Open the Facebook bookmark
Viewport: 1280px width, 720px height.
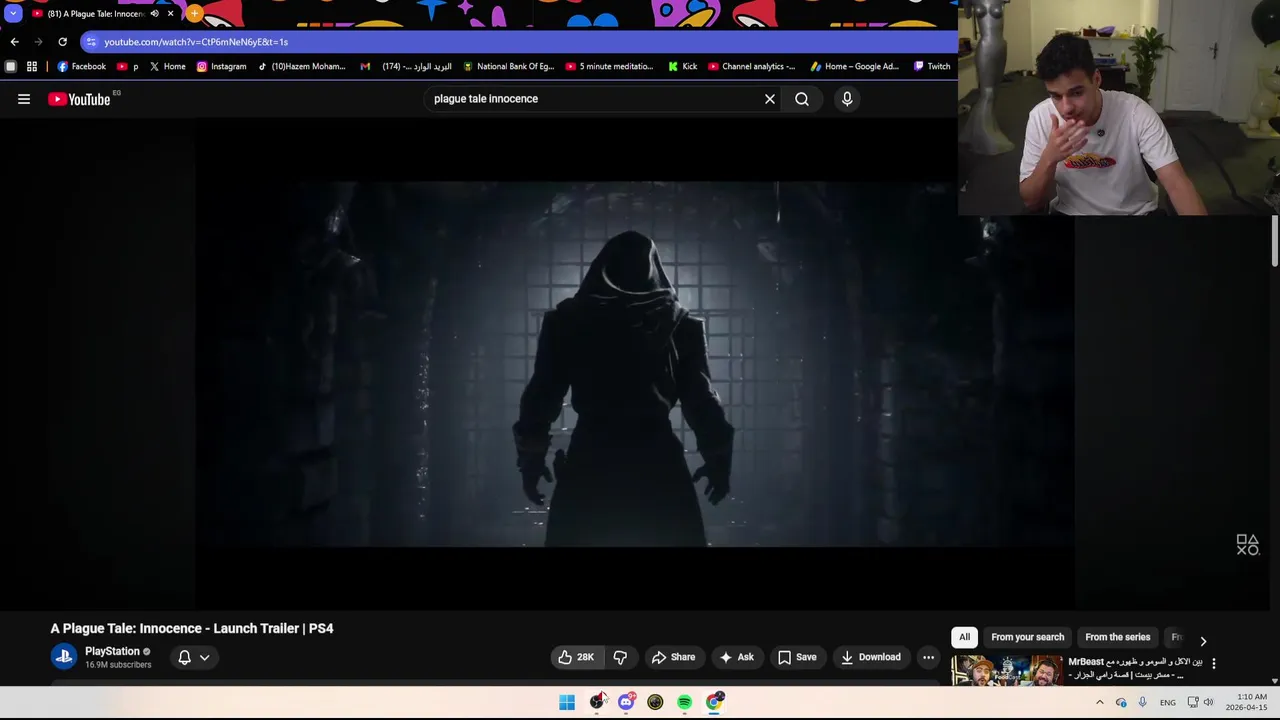click(x=81, y=67)
